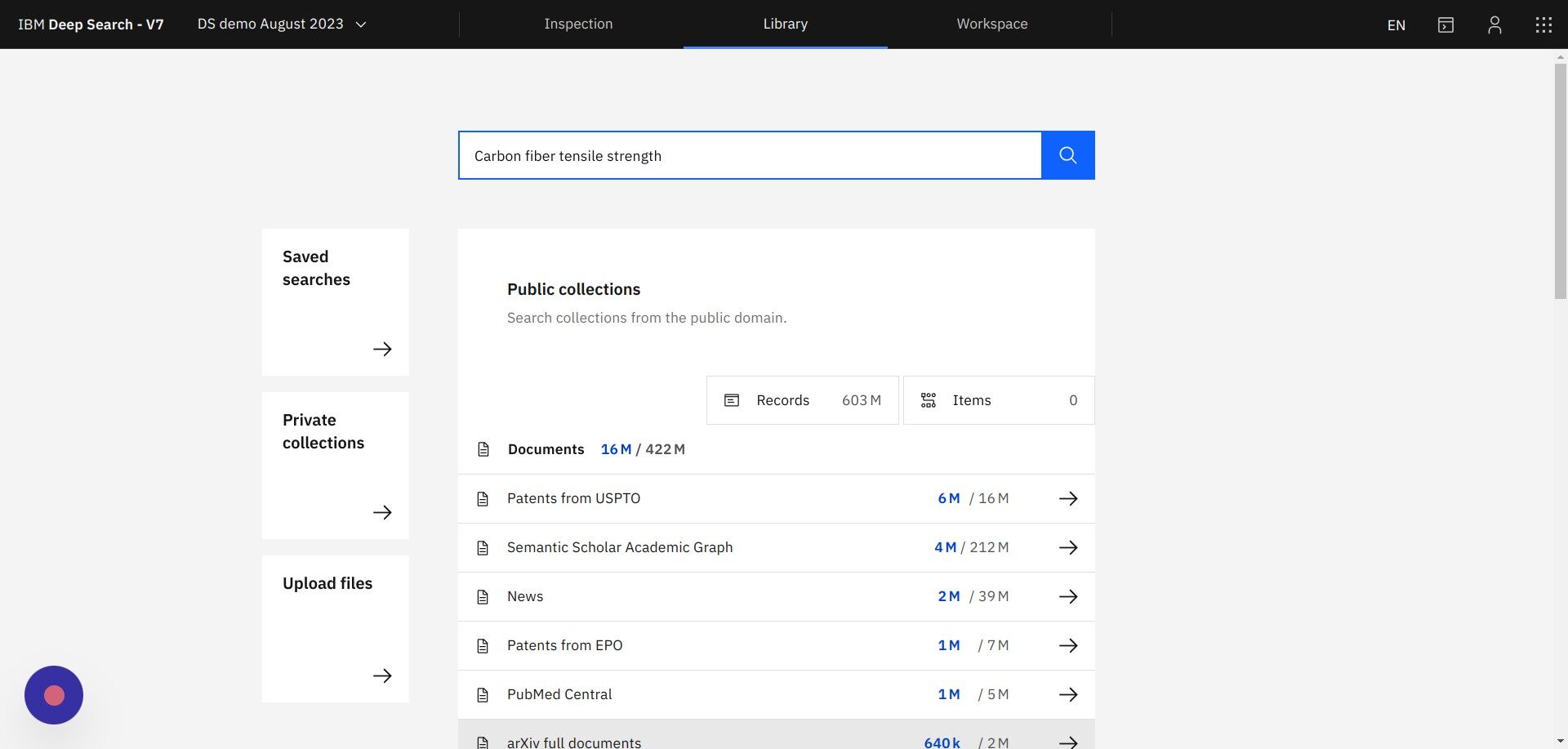The image size is (1568, 749).
Task: Open the Upload files card
Action: coord(336,629)
